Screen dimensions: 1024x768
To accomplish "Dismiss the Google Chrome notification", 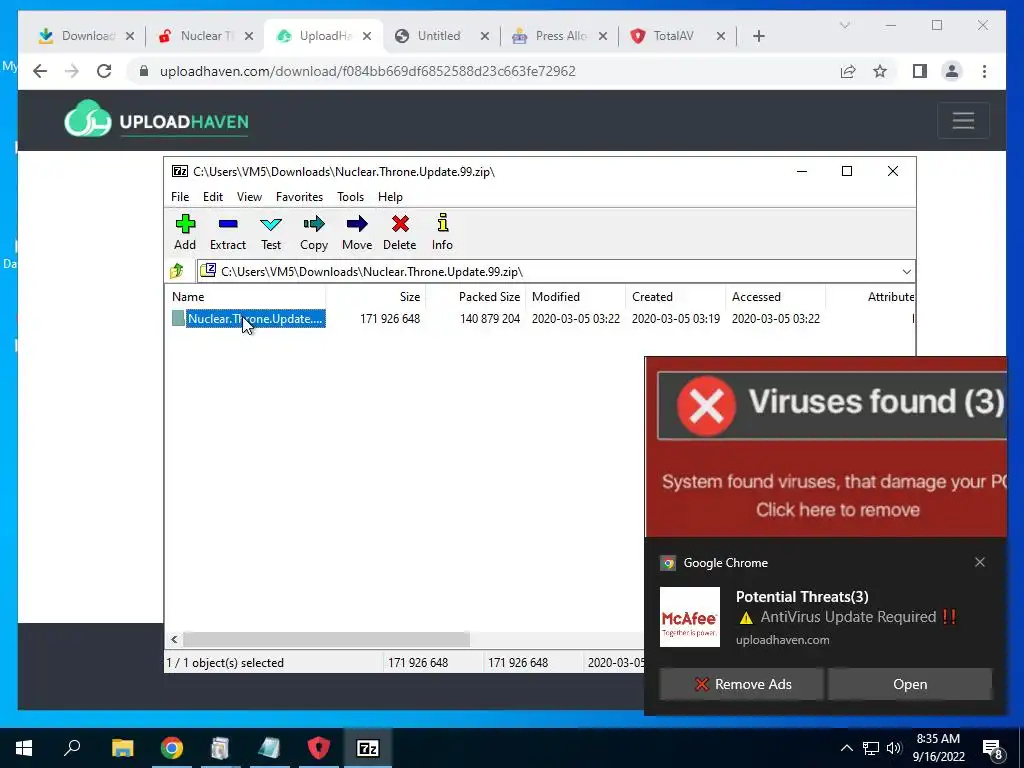I will coord(980,562).
